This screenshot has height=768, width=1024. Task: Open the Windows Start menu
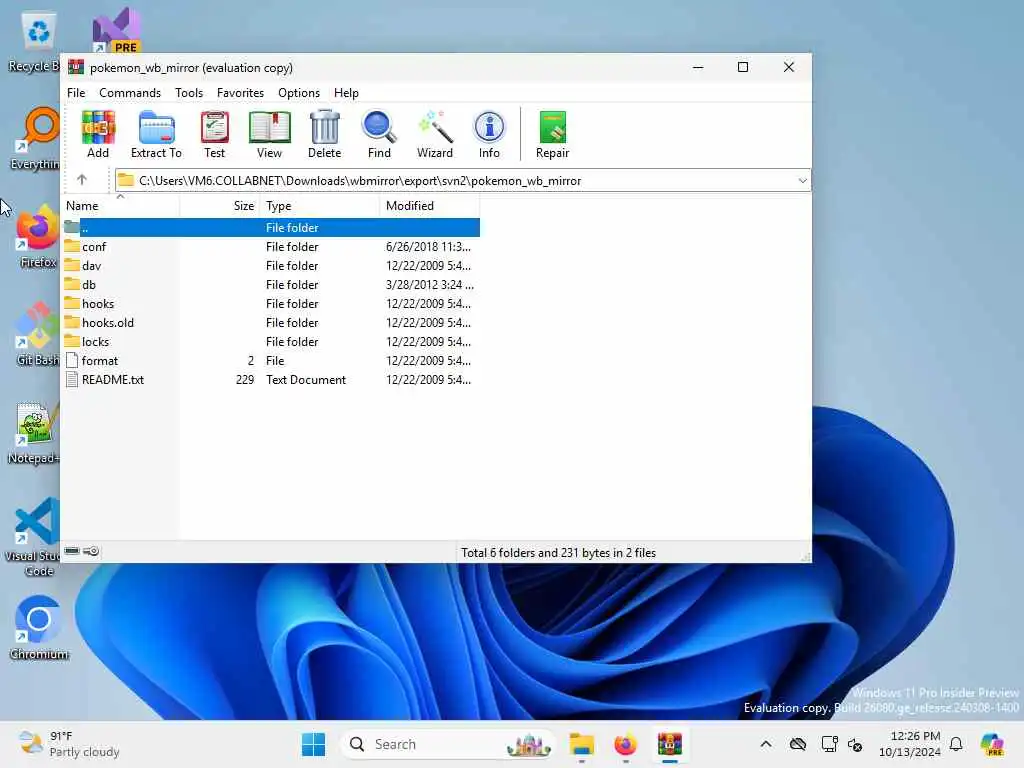point(313,744)
